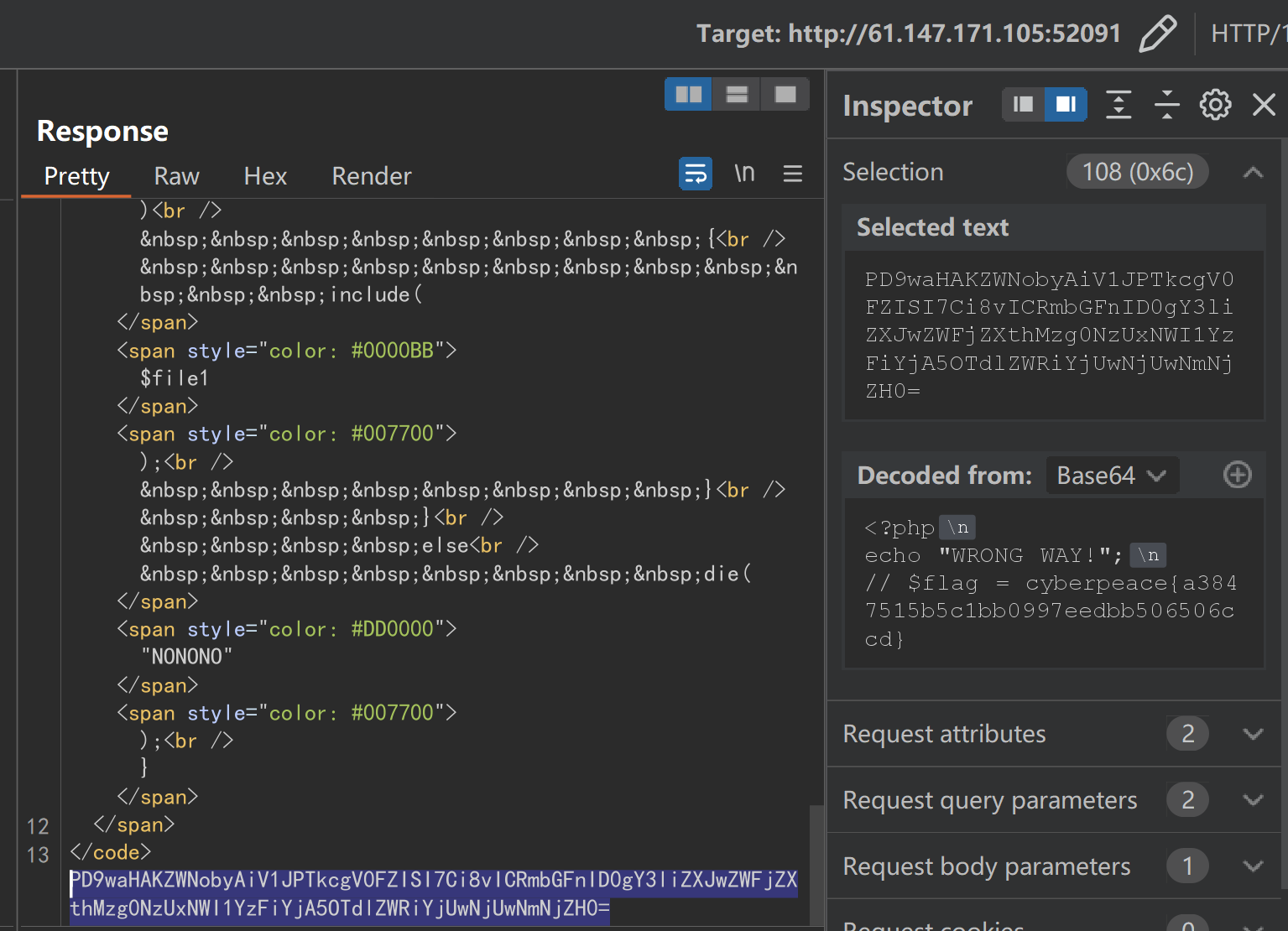Switch to side-by-side split layout
This screenshot has width=1288, height=931.
click(x=688, y=94)
